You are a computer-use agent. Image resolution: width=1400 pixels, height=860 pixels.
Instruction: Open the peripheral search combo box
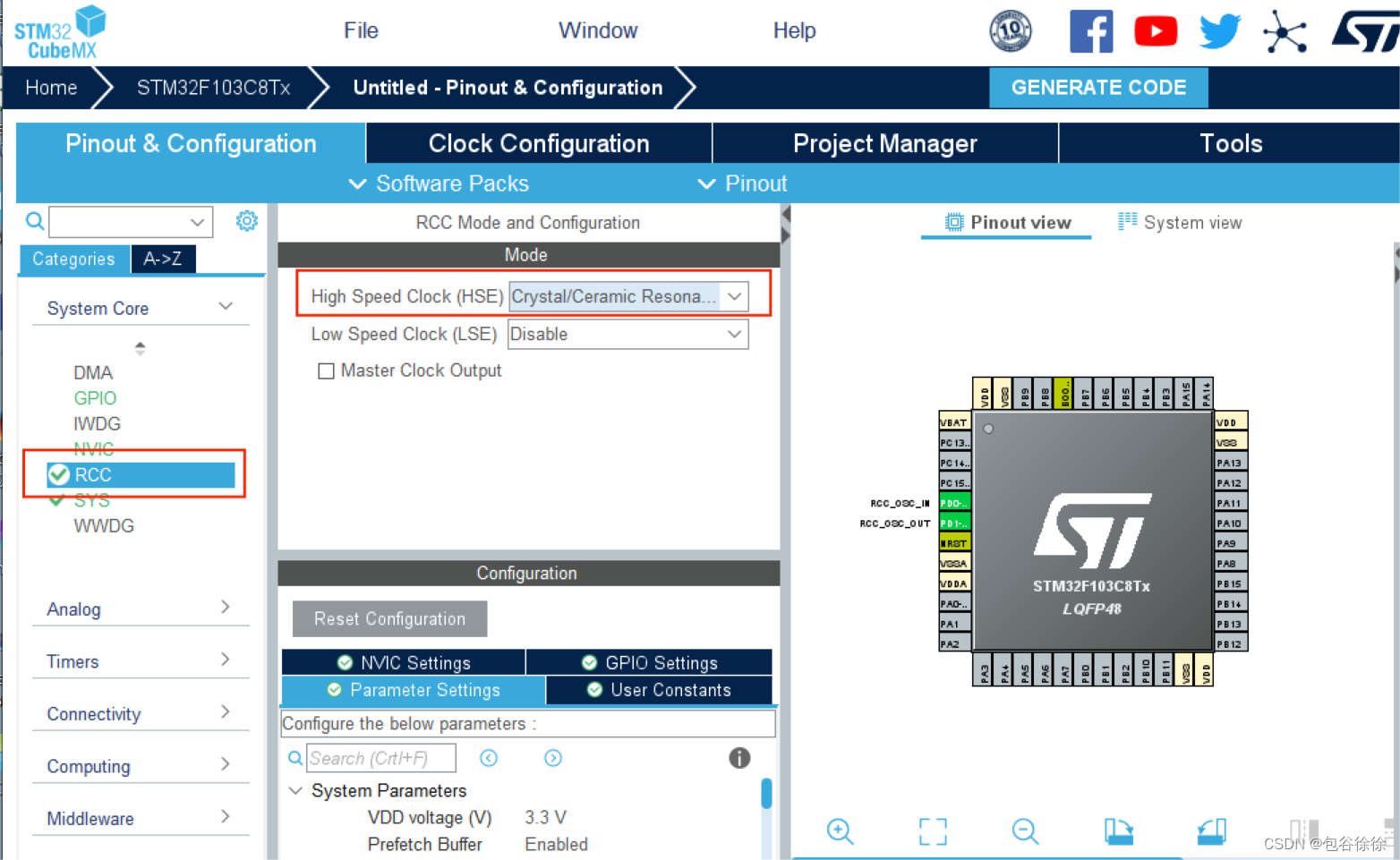coord(131,221)
